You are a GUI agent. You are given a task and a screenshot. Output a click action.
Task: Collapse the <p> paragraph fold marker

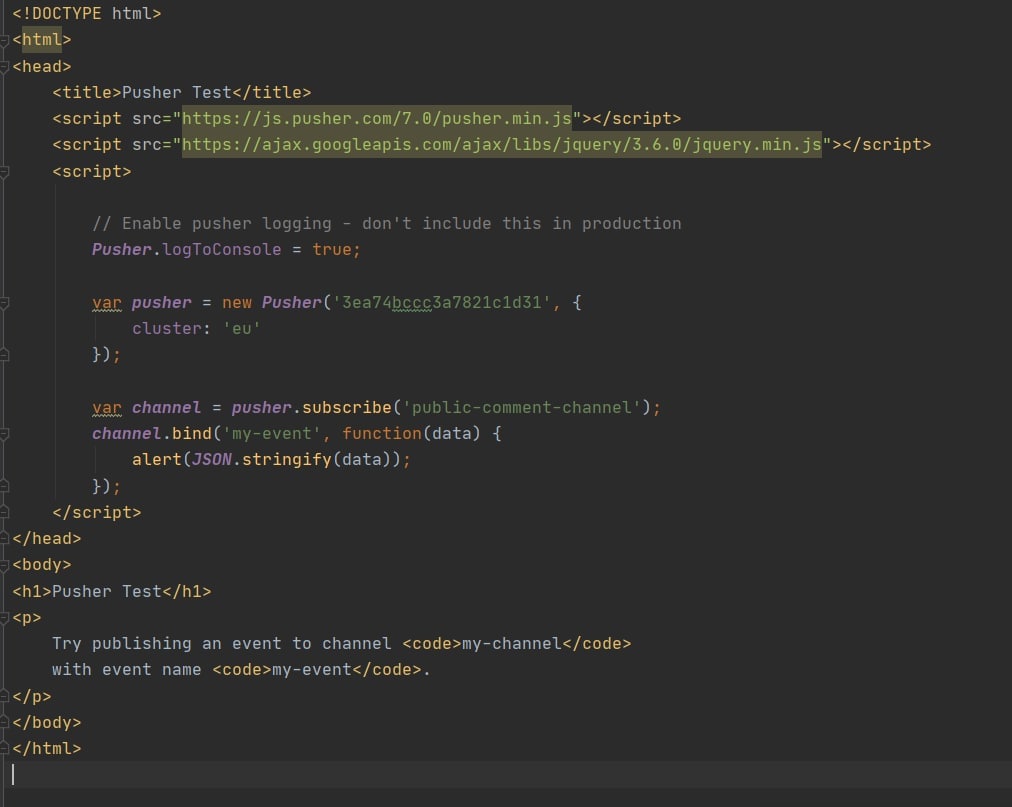click(x=4, y=618)
